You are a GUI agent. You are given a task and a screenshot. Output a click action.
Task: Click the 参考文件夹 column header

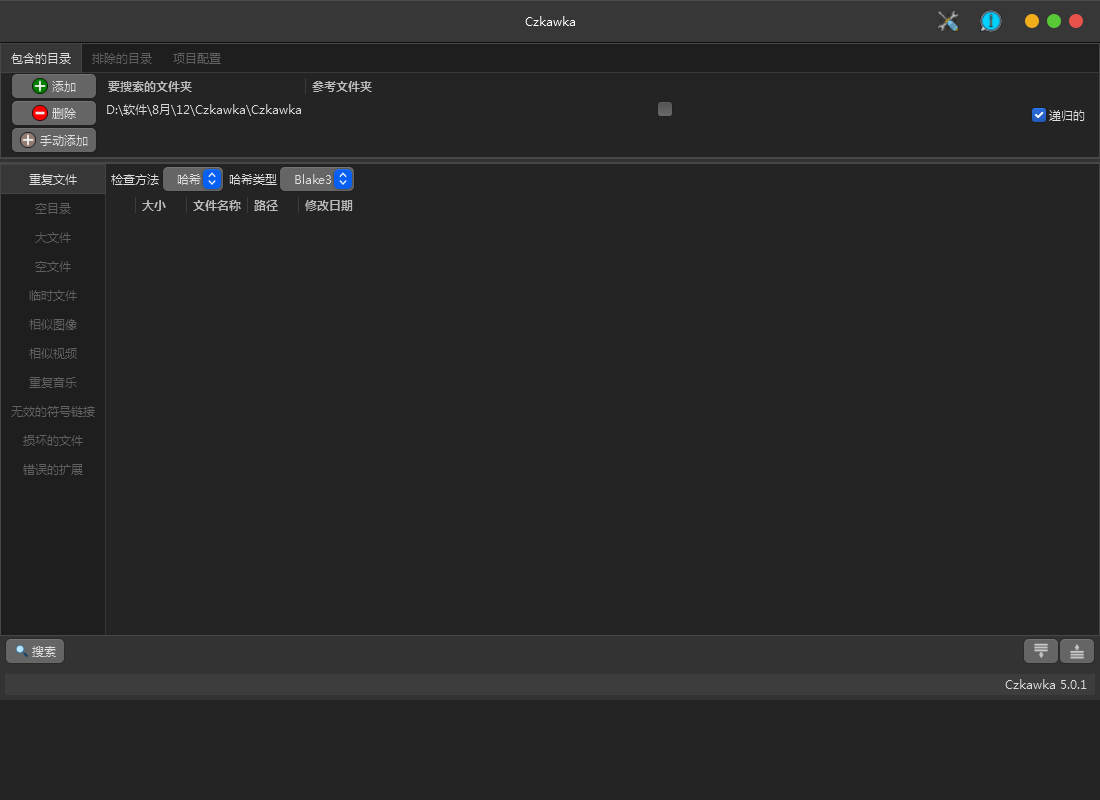point(342,86)
